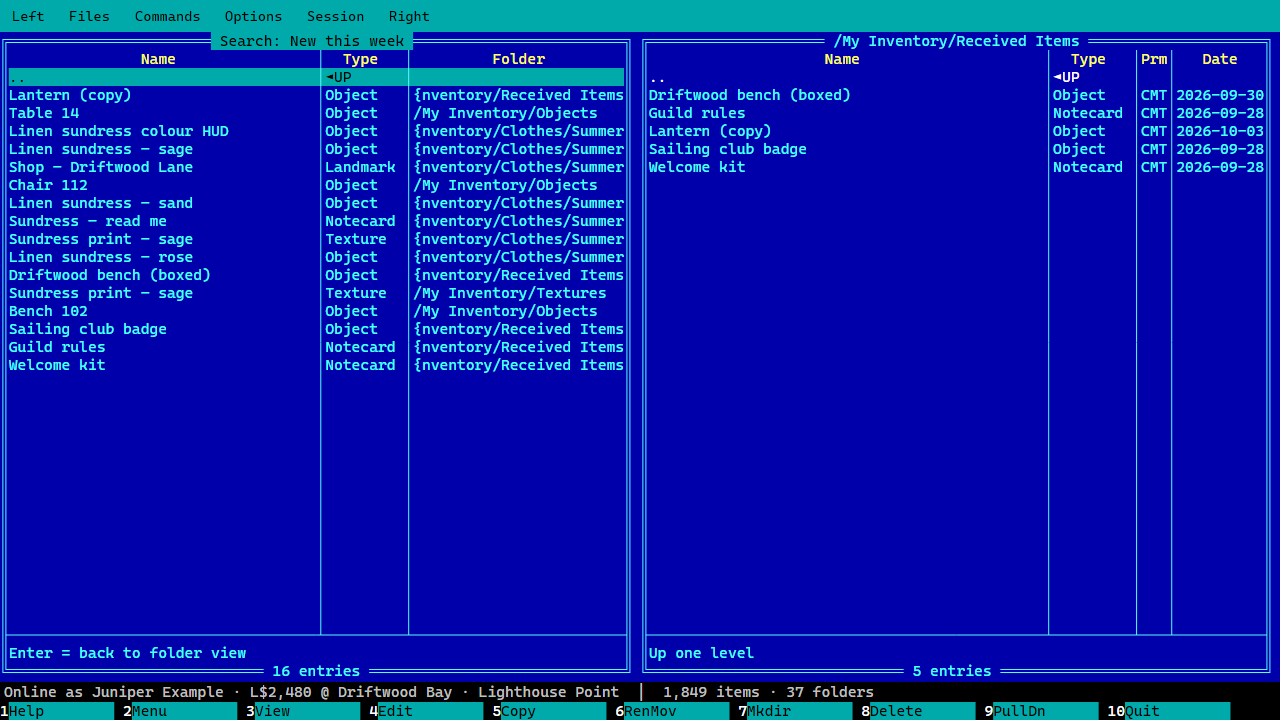Click the 10 Quit function key

[x=1168, y=711]
